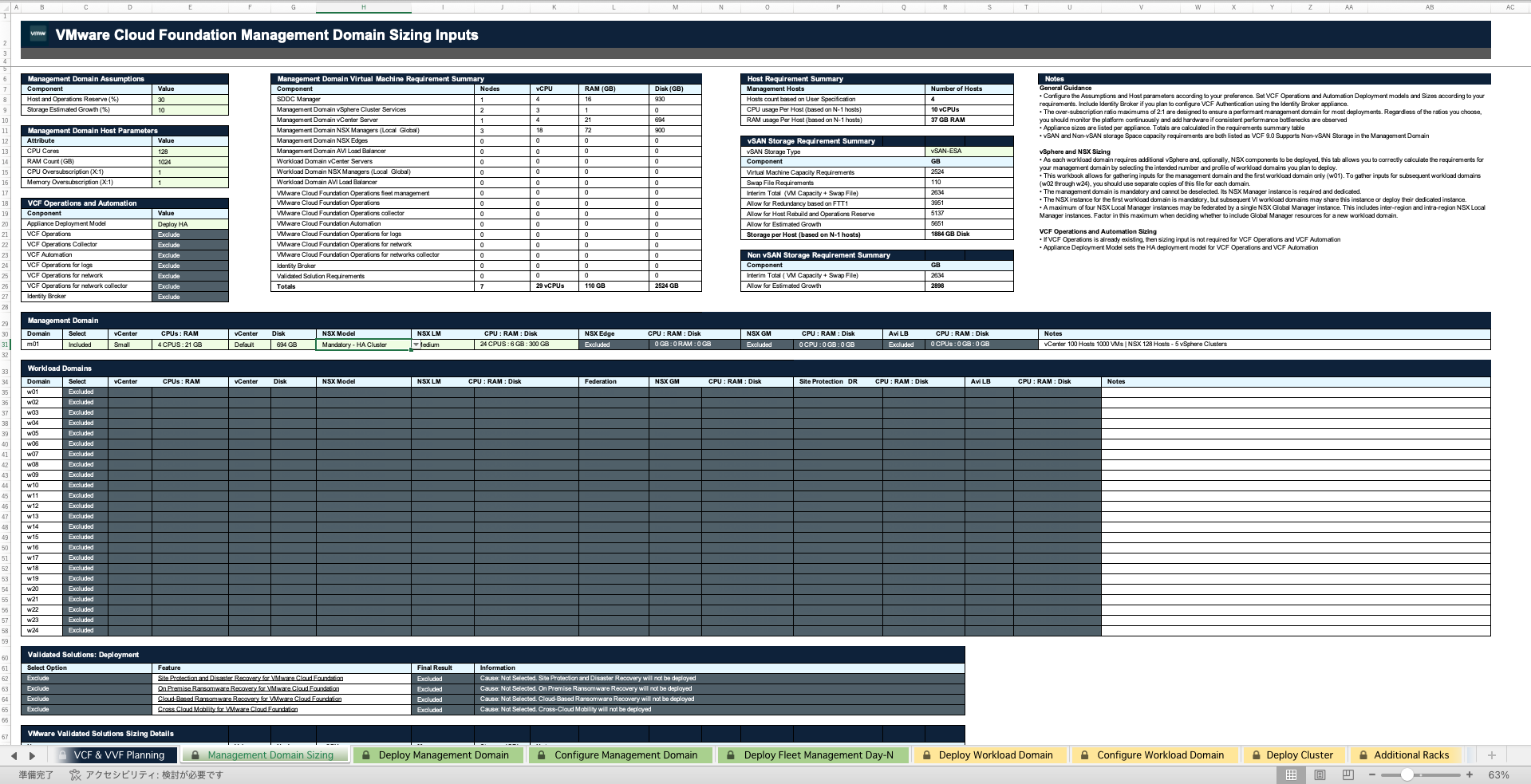Screen dimensions: 1531x784
Task: Click Cross-Cloud Mobility cause information cell
Action: (x=720, y=709)
